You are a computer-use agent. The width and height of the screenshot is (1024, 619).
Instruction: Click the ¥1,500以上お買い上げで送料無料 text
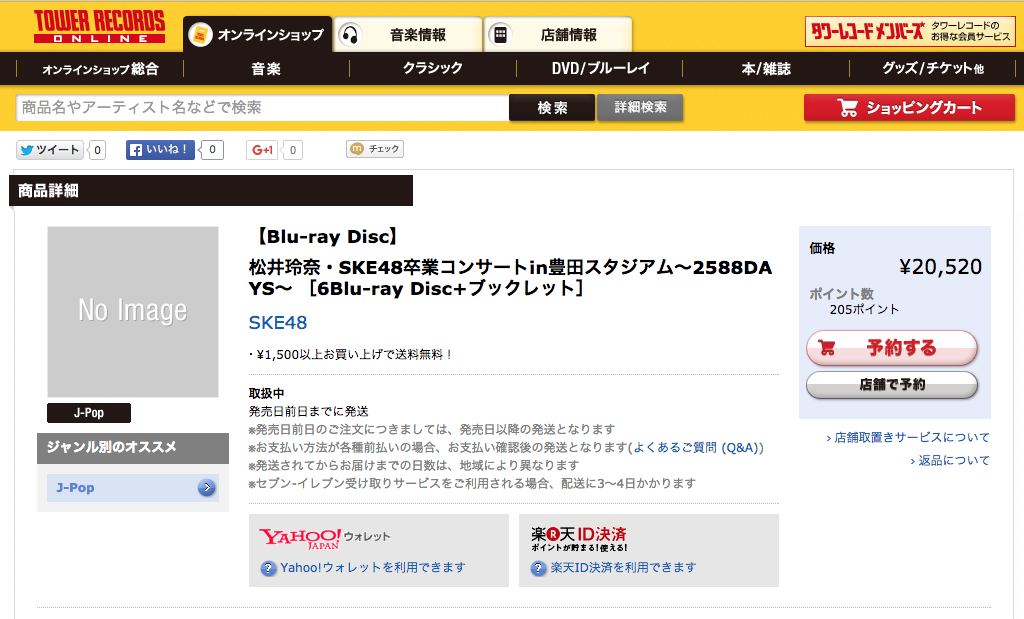click(351, 355)
